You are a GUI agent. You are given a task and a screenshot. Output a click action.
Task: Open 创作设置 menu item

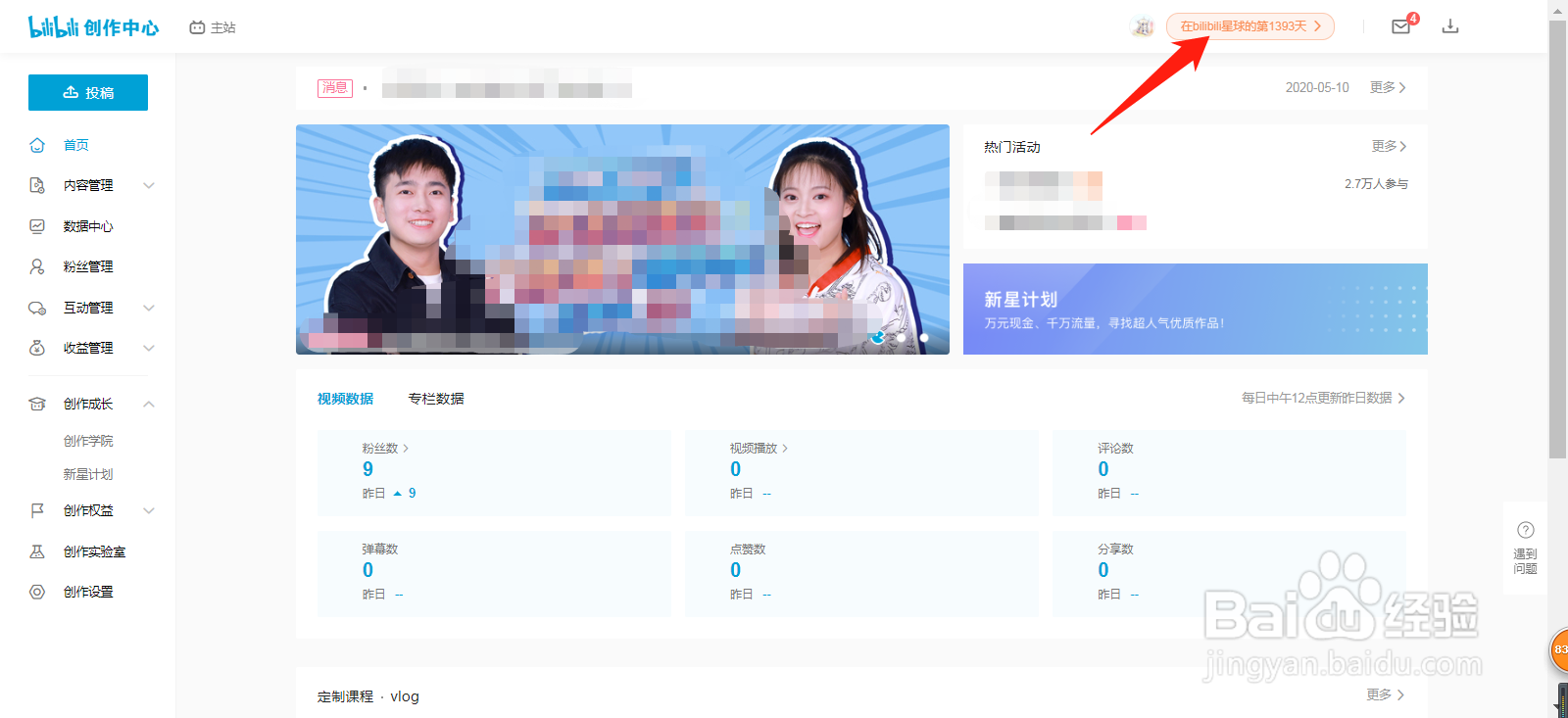click(88, 592)
